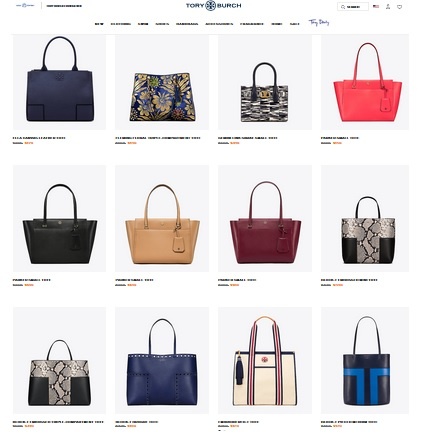Open the Tory Daily script link

coord(319,23)
